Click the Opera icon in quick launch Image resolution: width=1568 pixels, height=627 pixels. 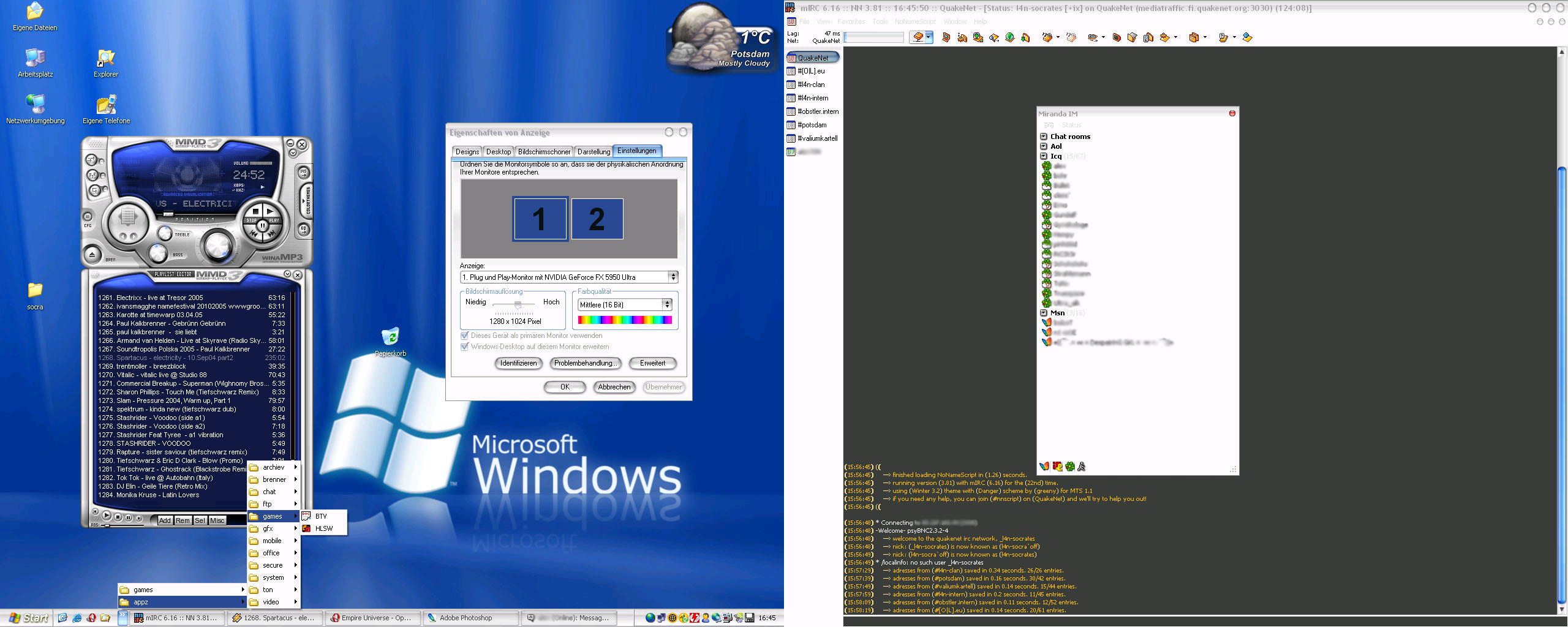pos(91,618)
